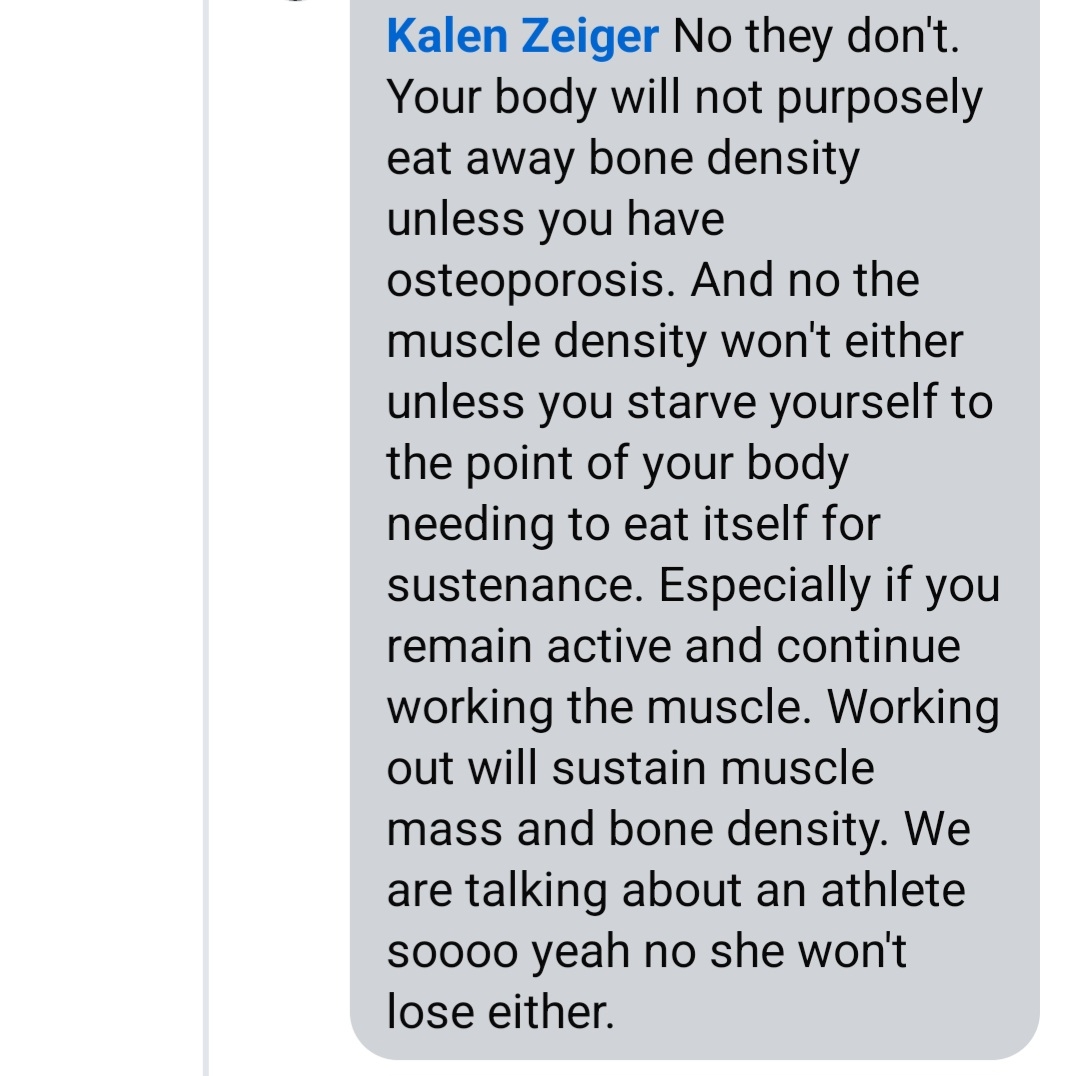Open Kalen Zeiger's profile link
Screen dimensions: 1076x1076
tap(522, 38)
